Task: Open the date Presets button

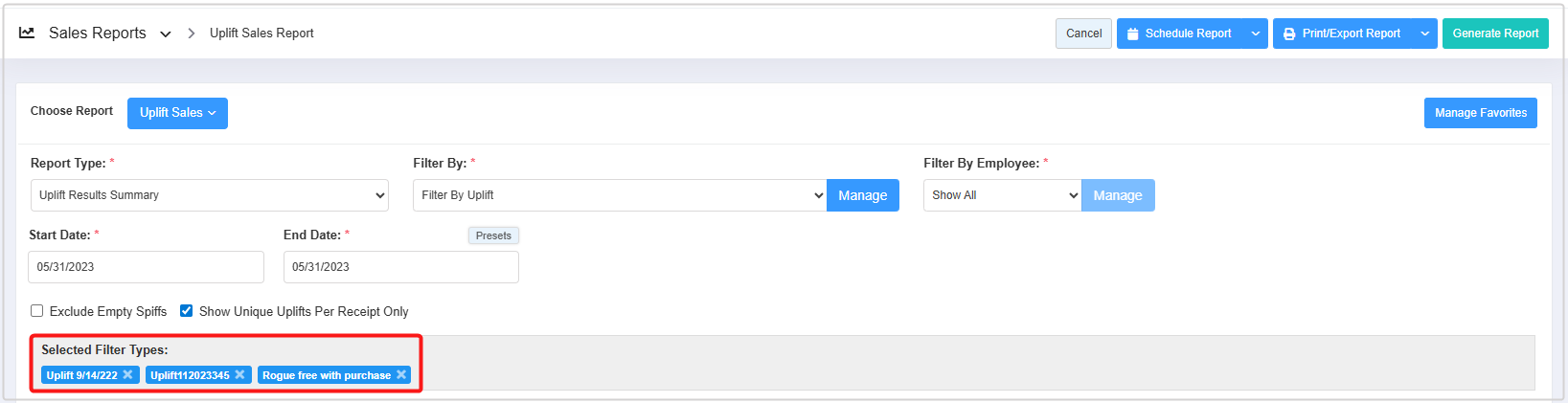Action: pos(493,235)
